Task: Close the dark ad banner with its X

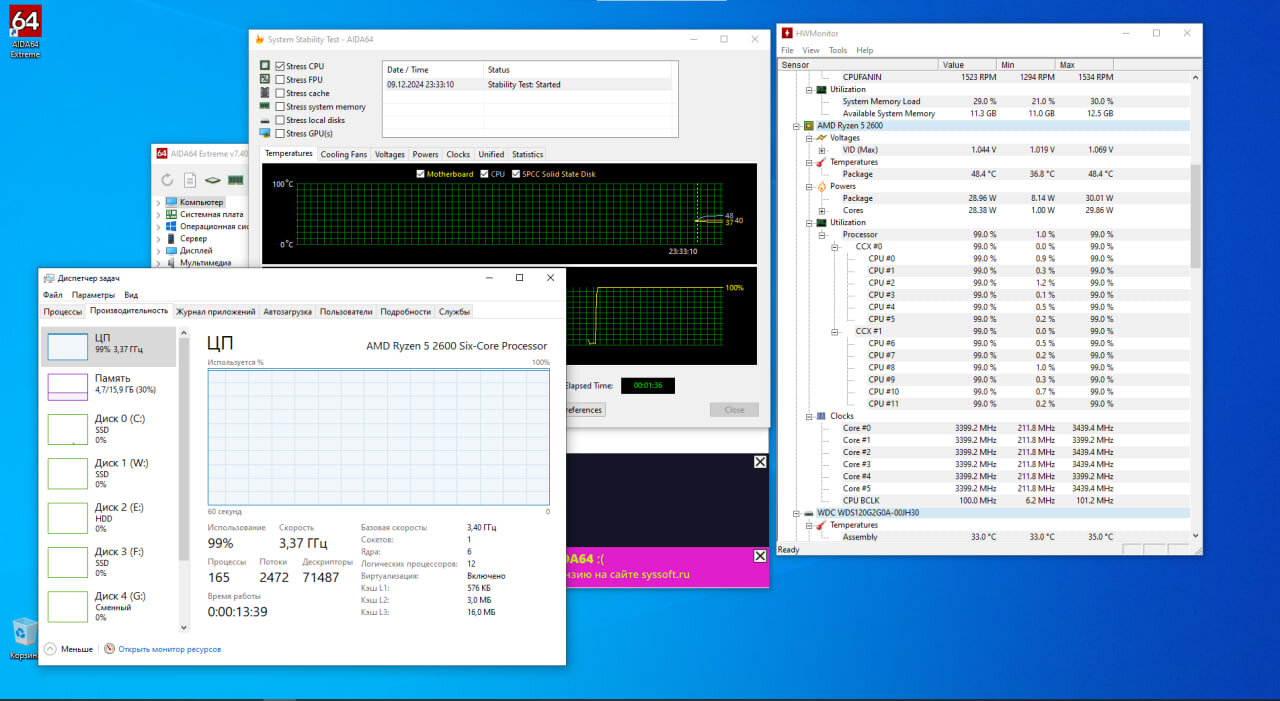Action: [760, 462]
